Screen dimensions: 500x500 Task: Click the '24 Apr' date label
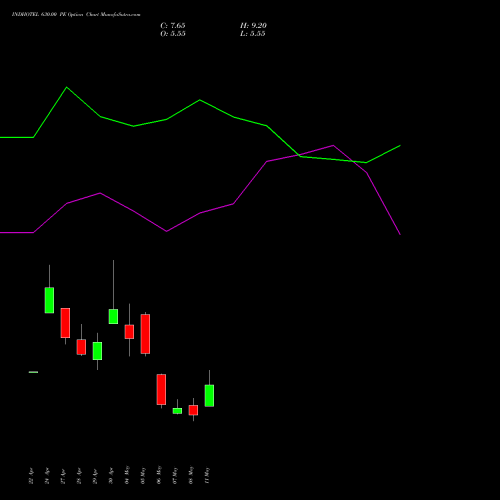47,476
